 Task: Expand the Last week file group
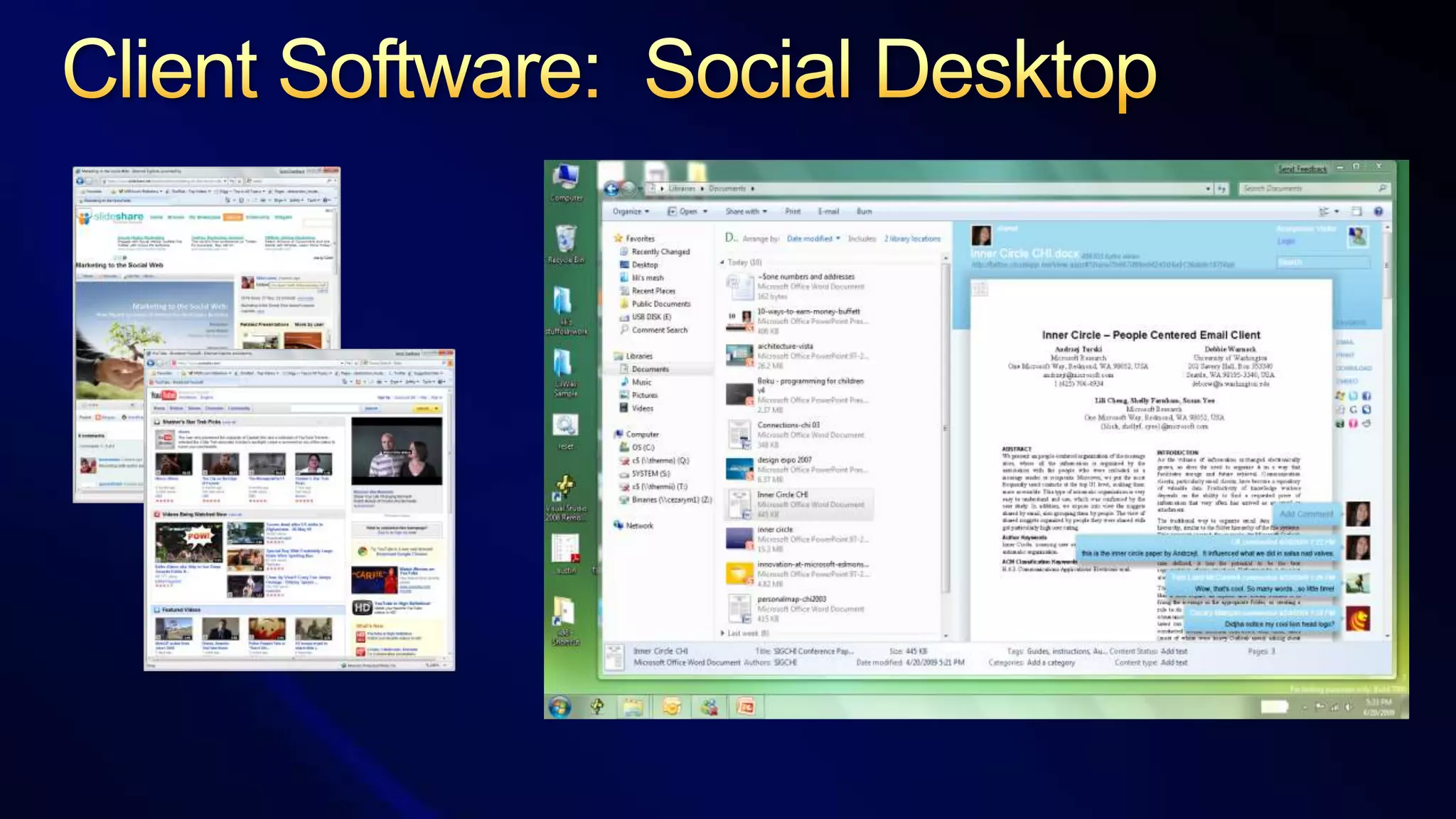(x=722, y=633)
